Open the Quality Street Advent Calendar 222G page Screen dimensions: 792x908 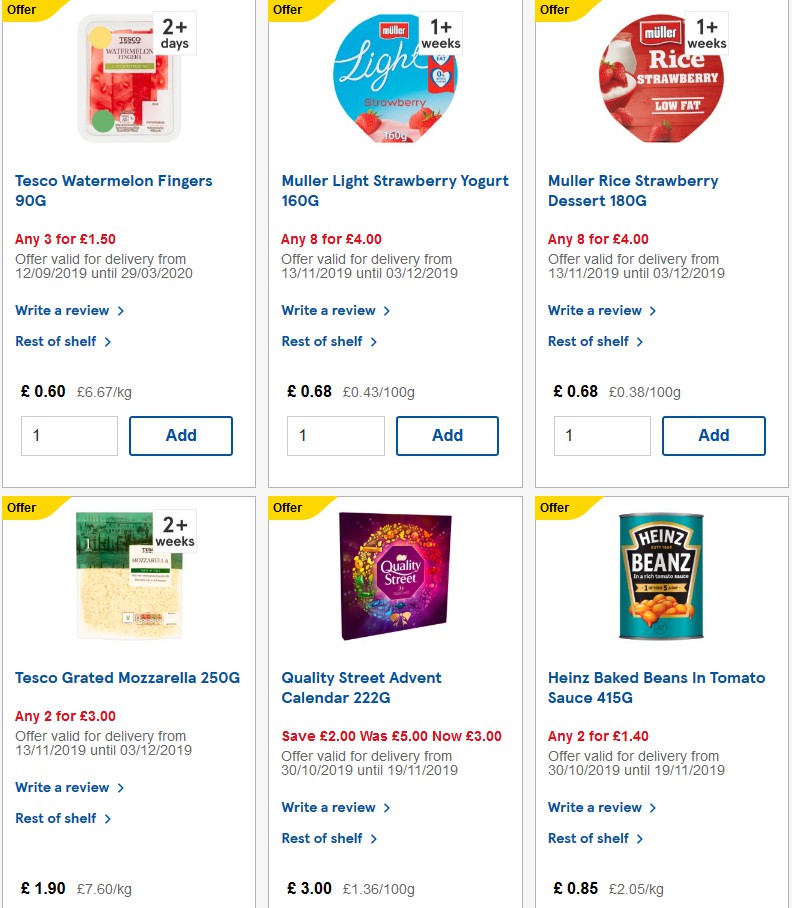point(361,687)
